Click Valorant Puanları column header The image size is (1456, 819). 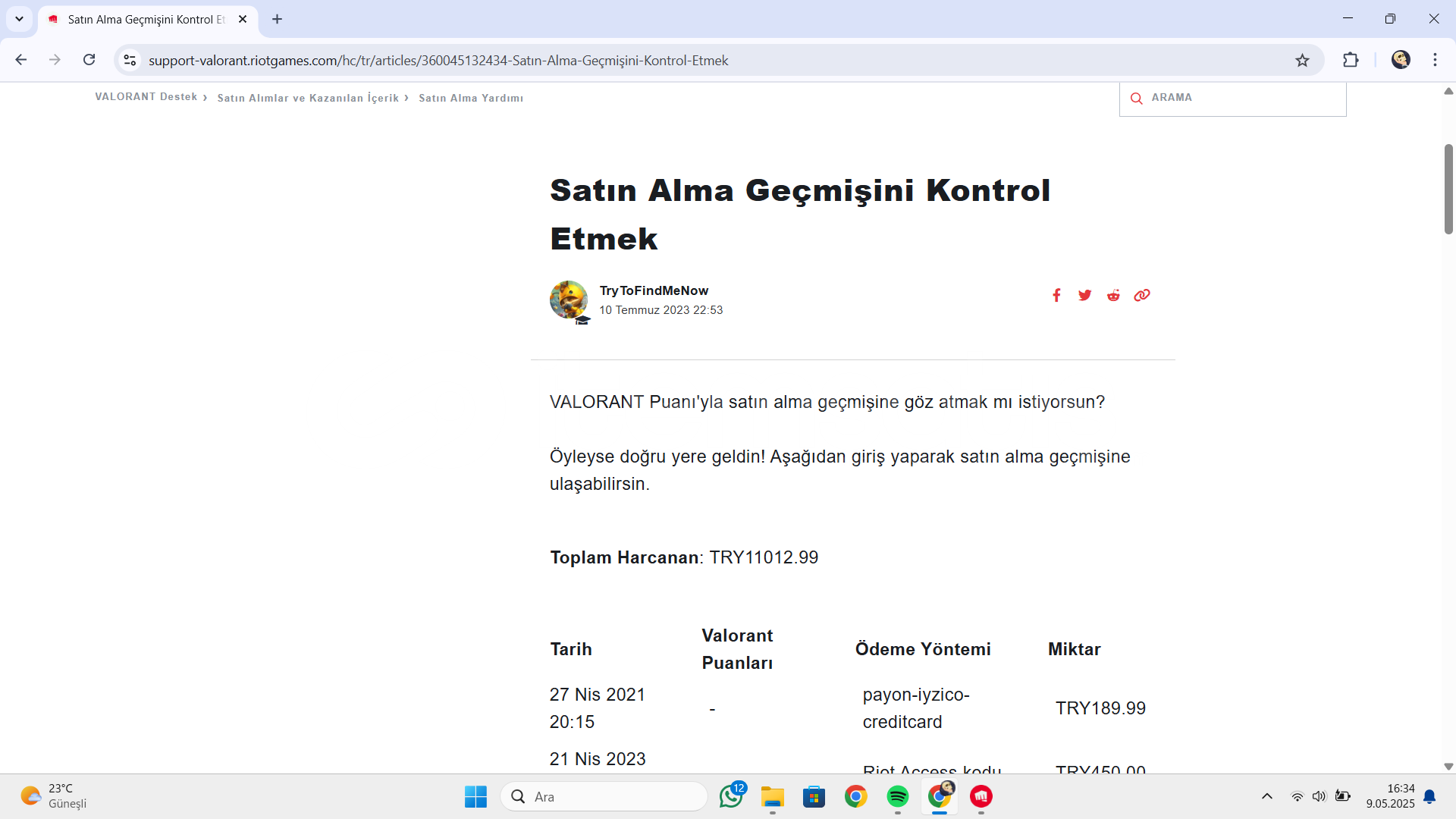point(737,649)
